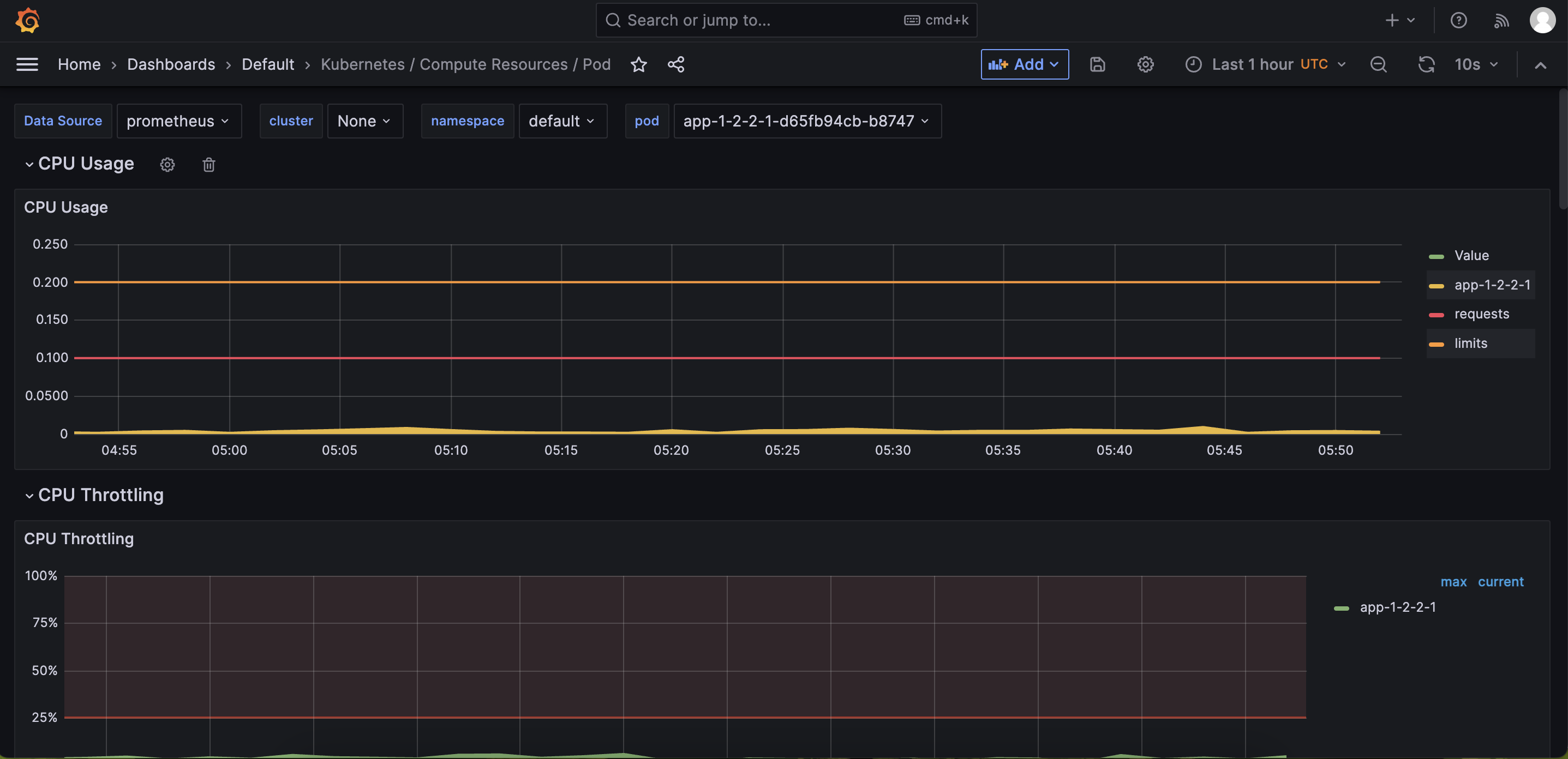Open CPU Throttling panel title menu

click(x=79, y=539)
